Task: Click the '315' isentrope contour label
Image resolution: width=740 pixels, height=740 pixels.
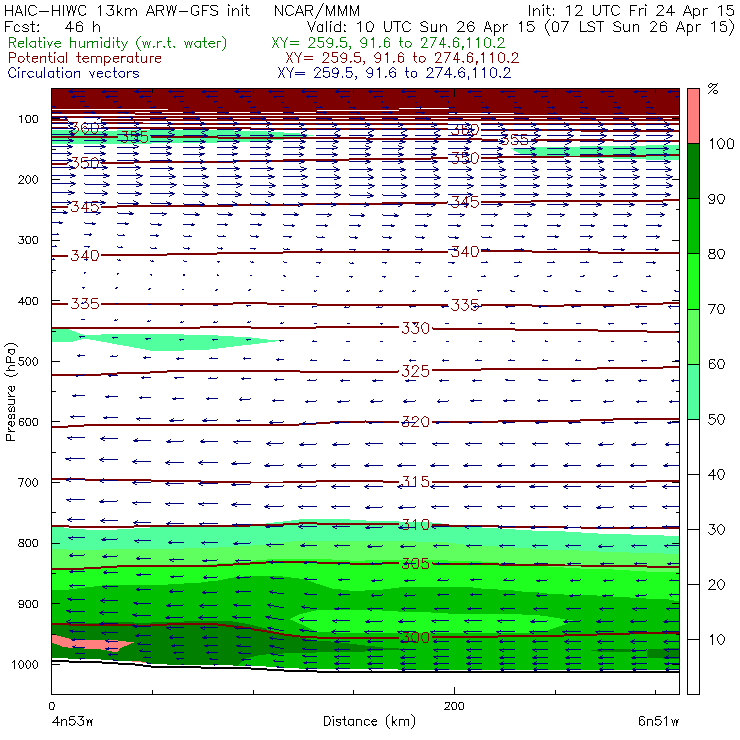Action: [415, 481]
